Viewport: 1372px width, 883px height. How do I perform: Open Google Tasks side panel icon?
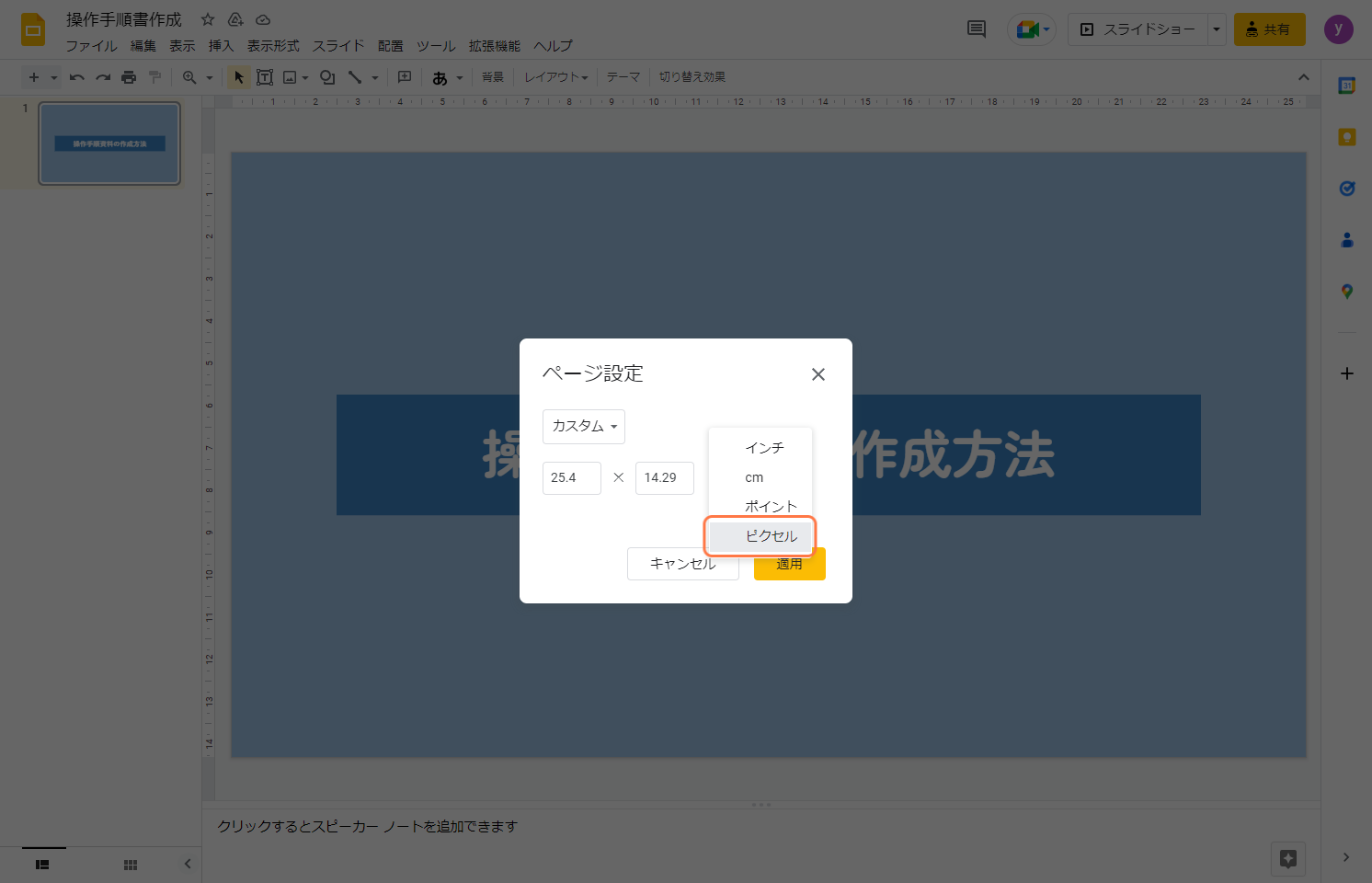pos(1347,189)
